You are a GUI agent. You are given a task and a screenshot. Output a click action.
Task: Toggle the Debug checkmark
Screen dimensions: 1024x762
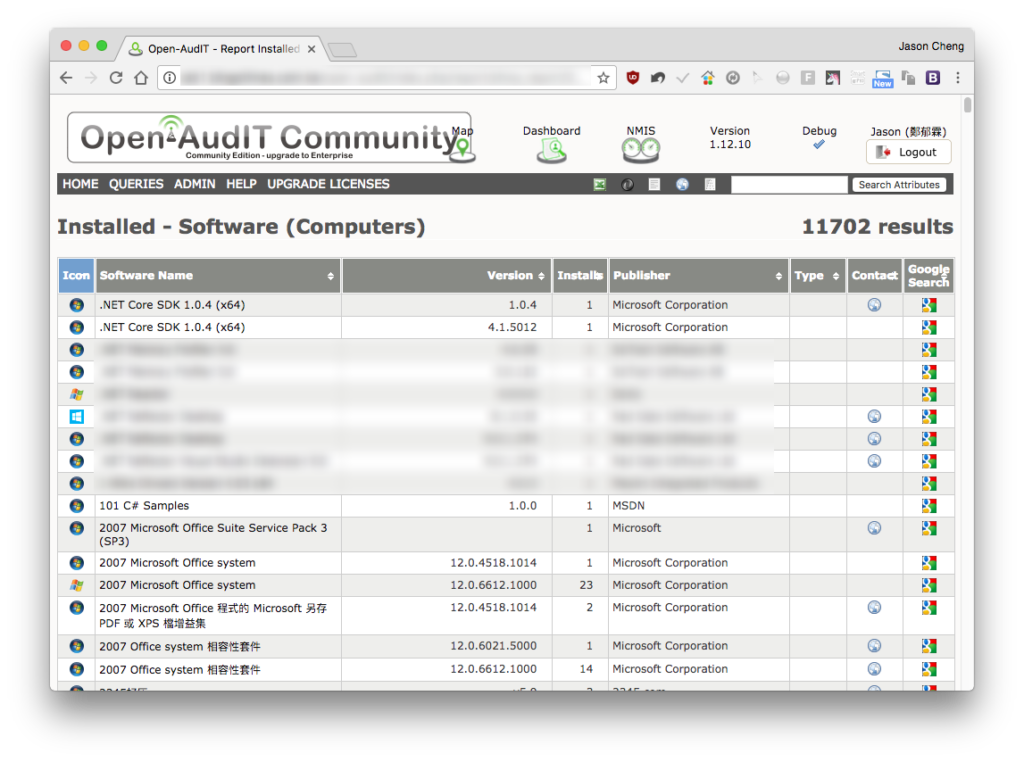819,144
